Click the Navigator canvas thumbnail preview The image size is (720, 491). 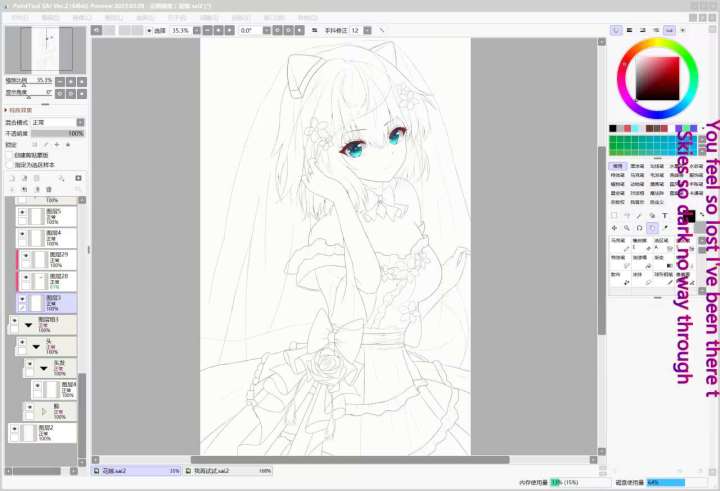coord(45,49)
